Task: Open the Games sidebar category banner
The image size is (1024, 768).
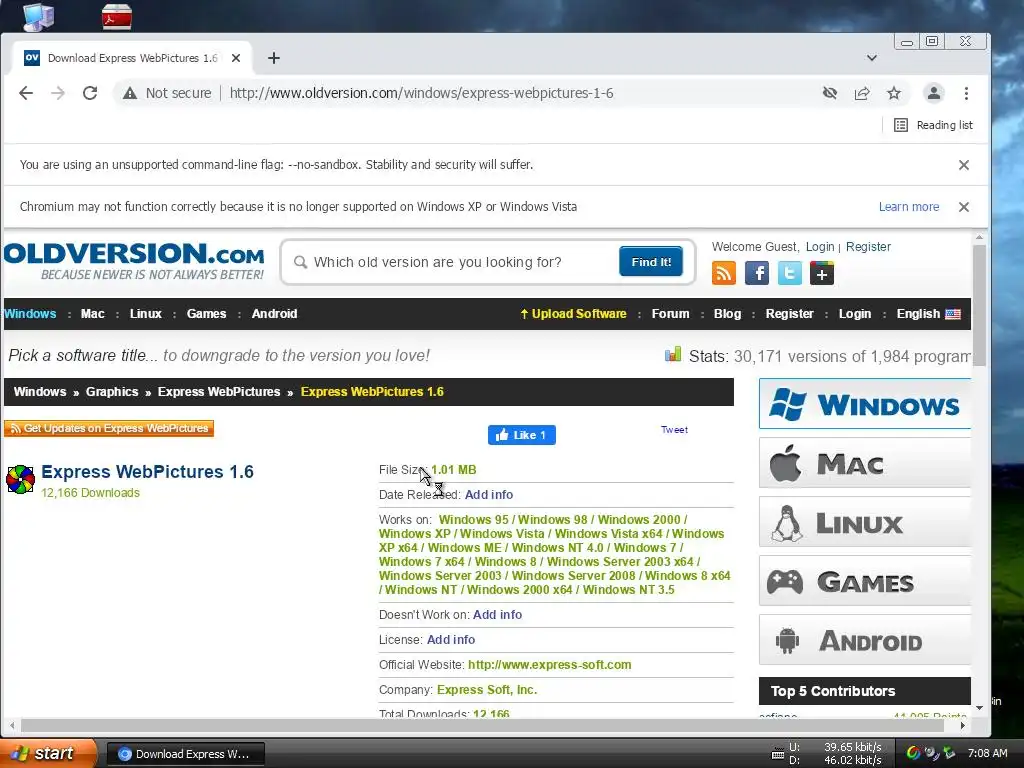Action: point(865,581)
